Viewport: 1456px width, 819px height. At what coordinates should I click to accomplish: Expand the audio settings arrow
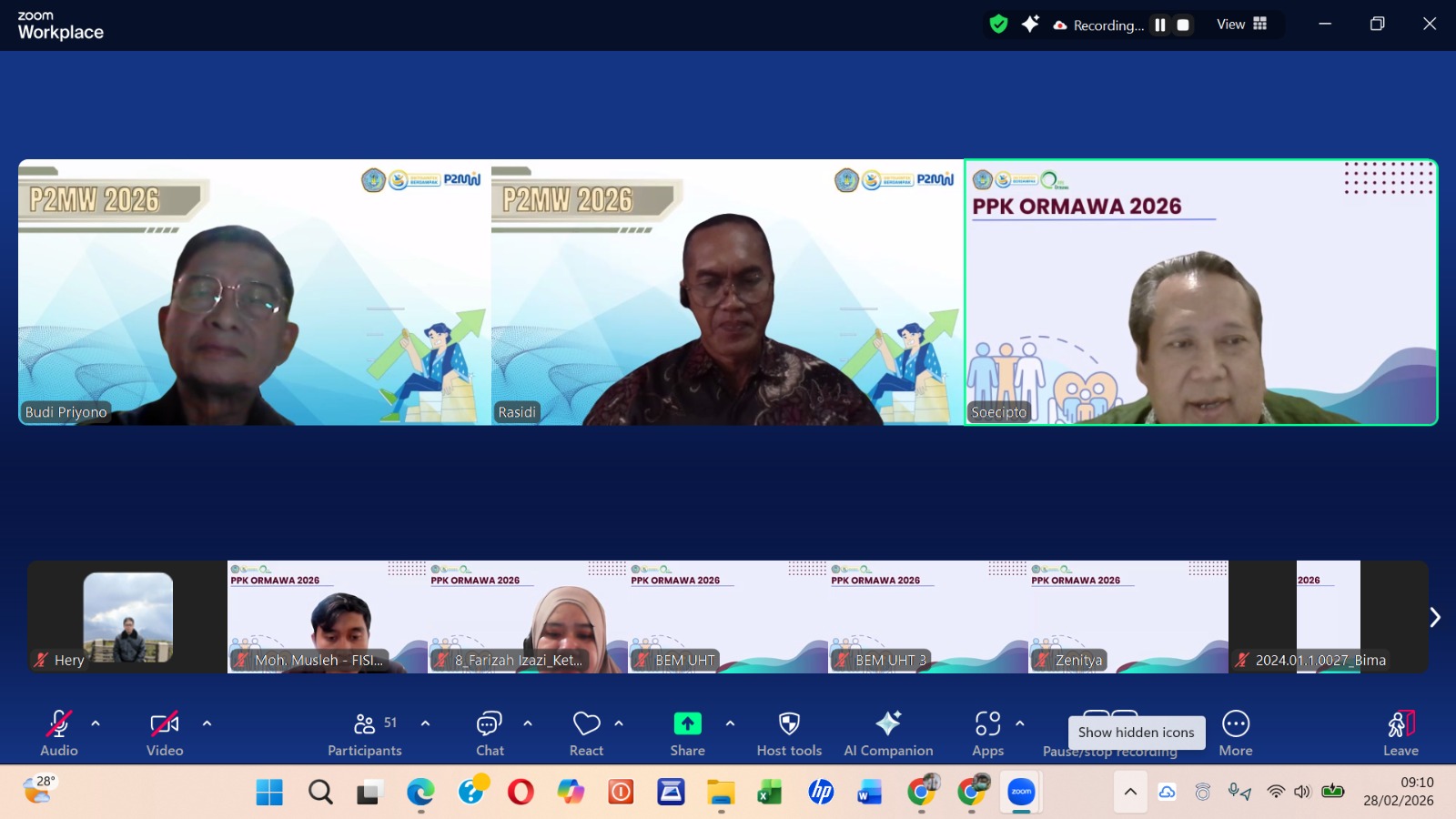(x=96, y=723)
